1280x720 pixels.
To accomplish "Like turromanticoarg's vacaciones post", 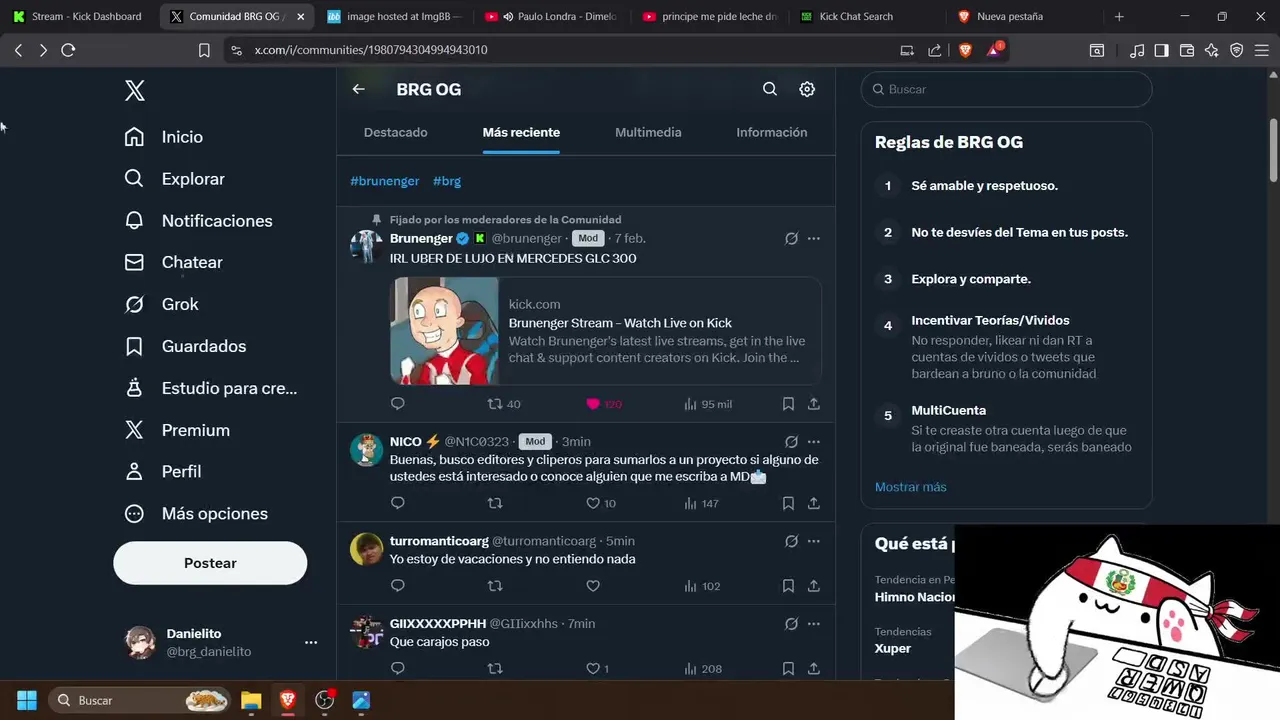I will tap(593, 585).
